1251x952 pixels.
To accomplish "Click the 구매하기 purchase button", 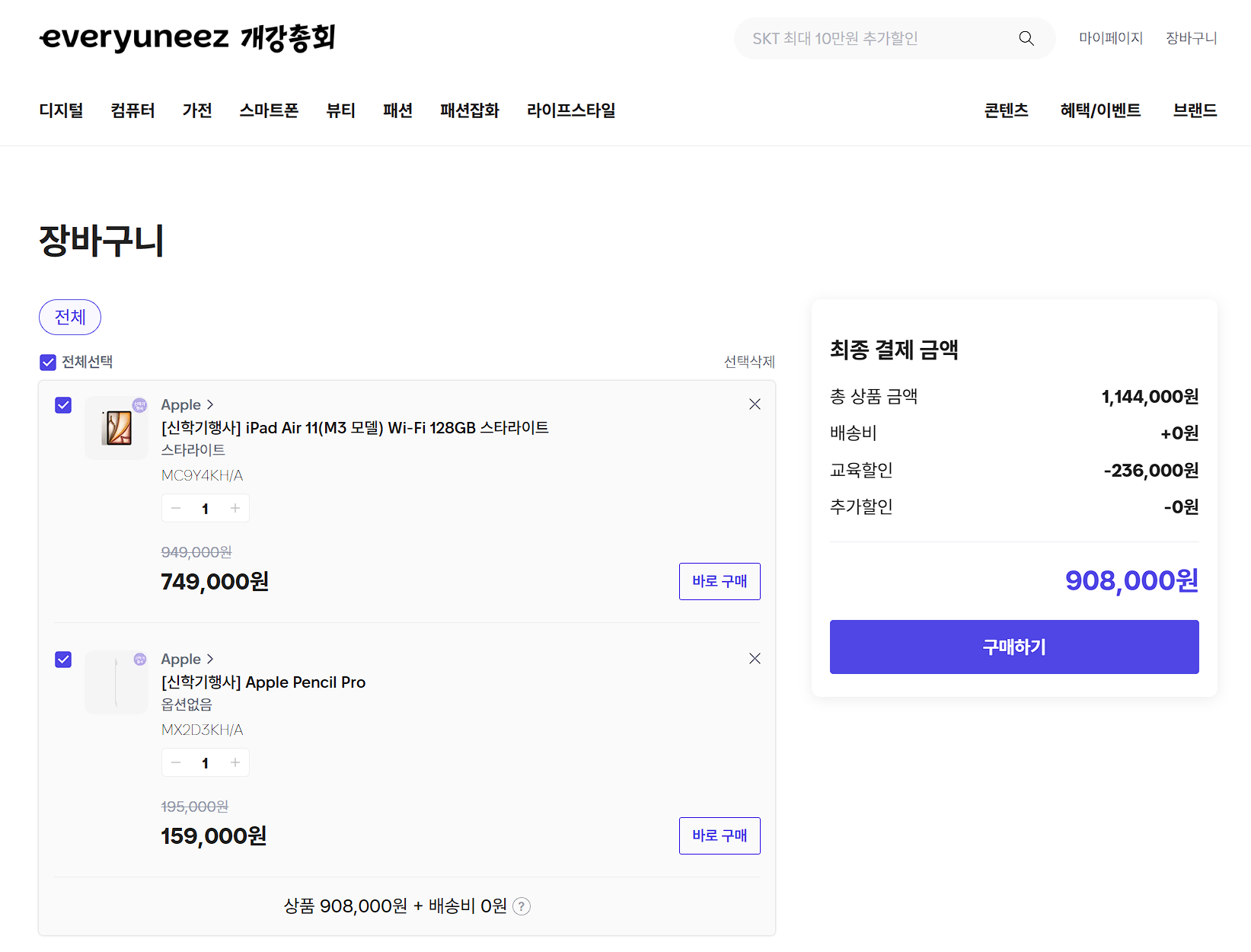I will point(1014,647).
